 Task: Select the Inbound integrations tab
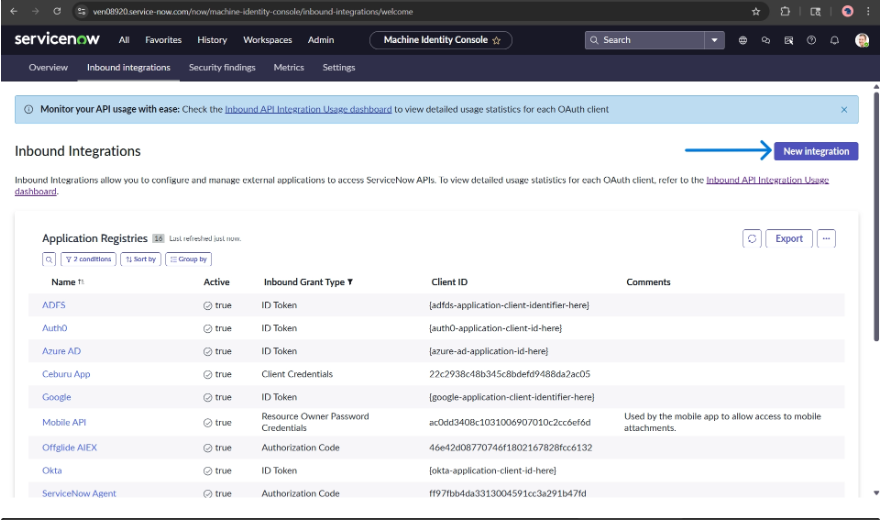[x=129, y=67]
